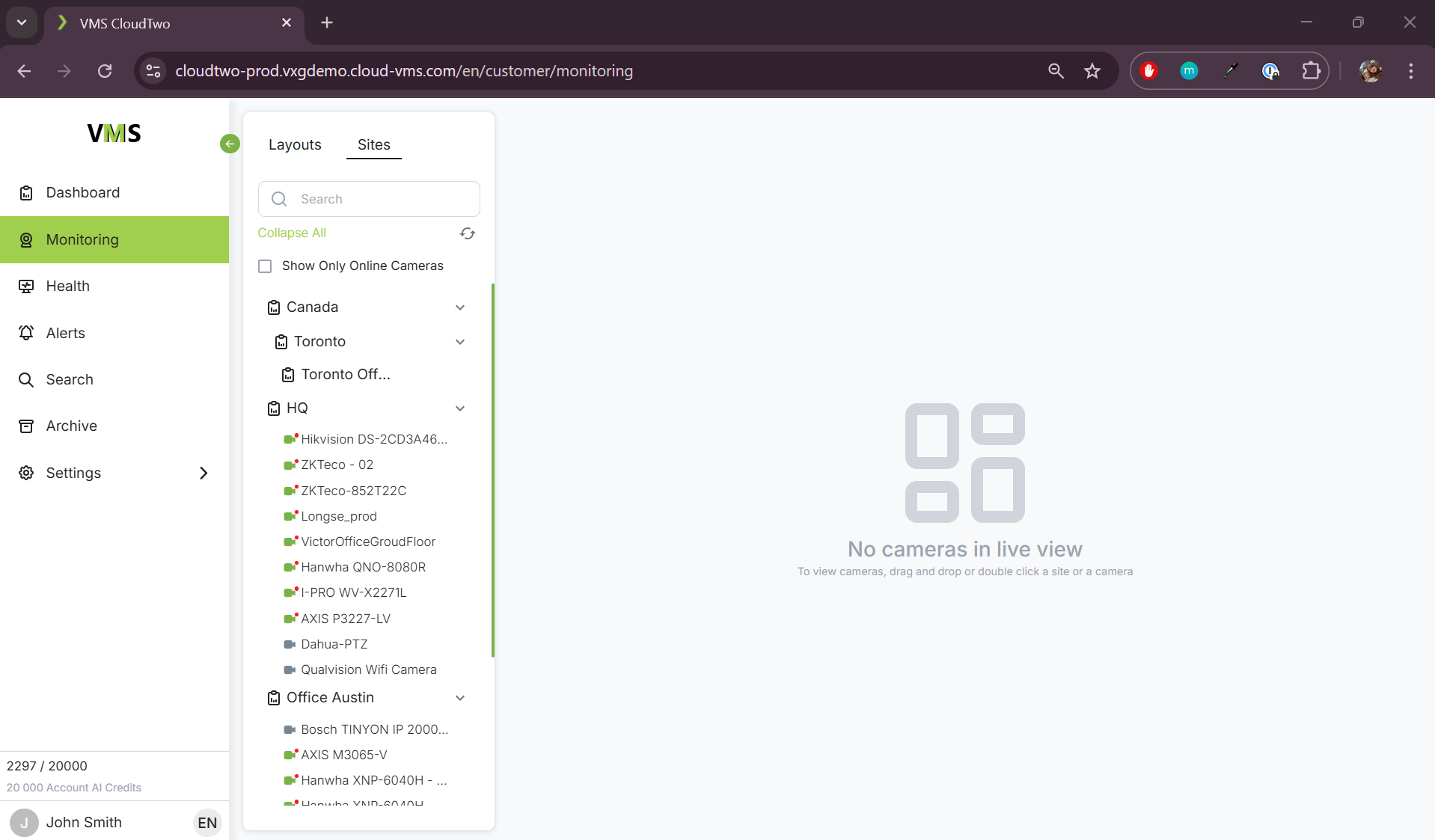This screenshot has height=840, width=1435.
Task: Click the Collapse All link
Action: pos(292,233)
